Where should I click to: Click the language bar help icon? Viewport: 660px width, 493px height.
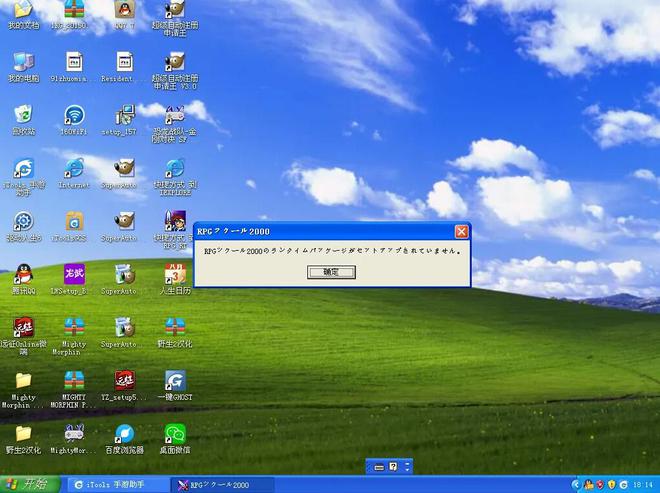tap(393, 466)
